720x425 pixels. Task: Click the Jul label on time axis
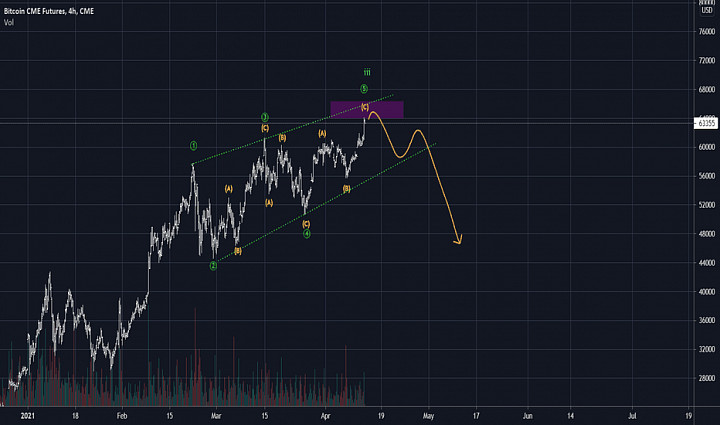point(632,416)
